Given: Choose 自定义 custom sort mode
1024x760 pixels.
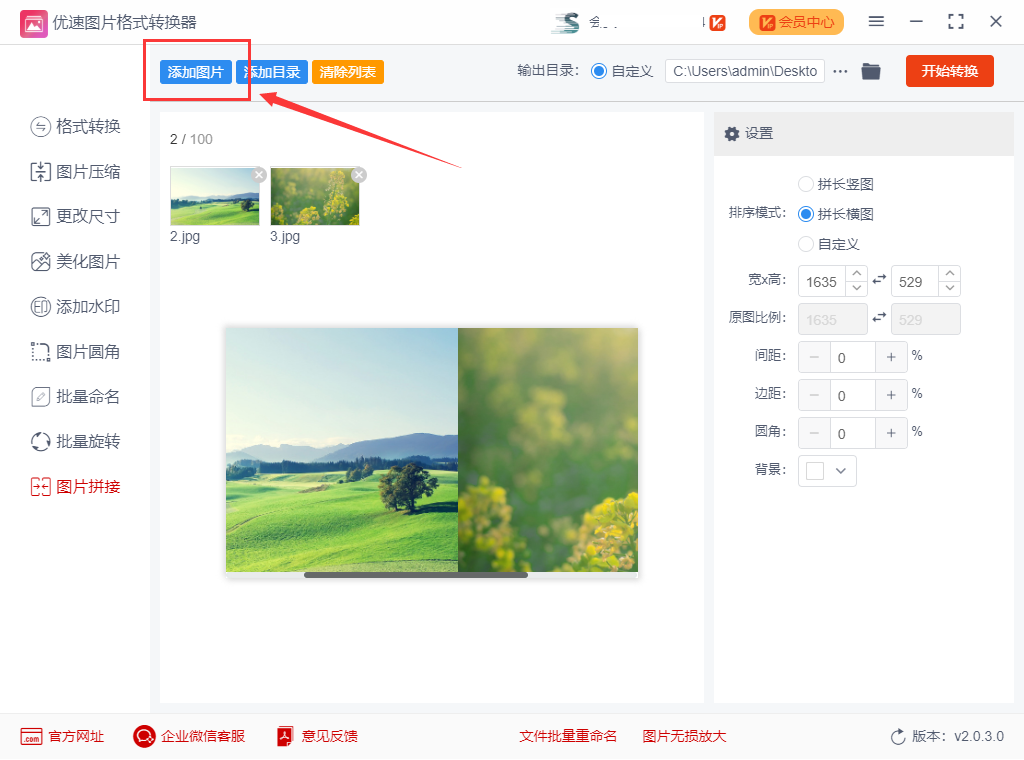Looking at the screenshot, I should (806, 244).
